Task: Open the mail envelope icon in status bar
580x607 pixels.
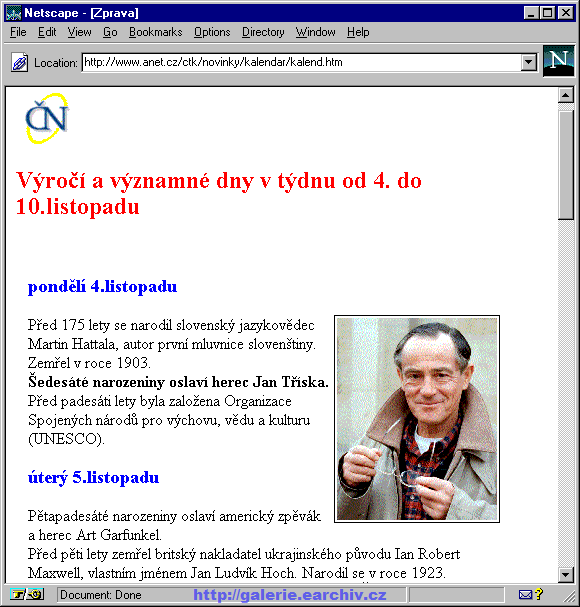Action: click(525, 594)
